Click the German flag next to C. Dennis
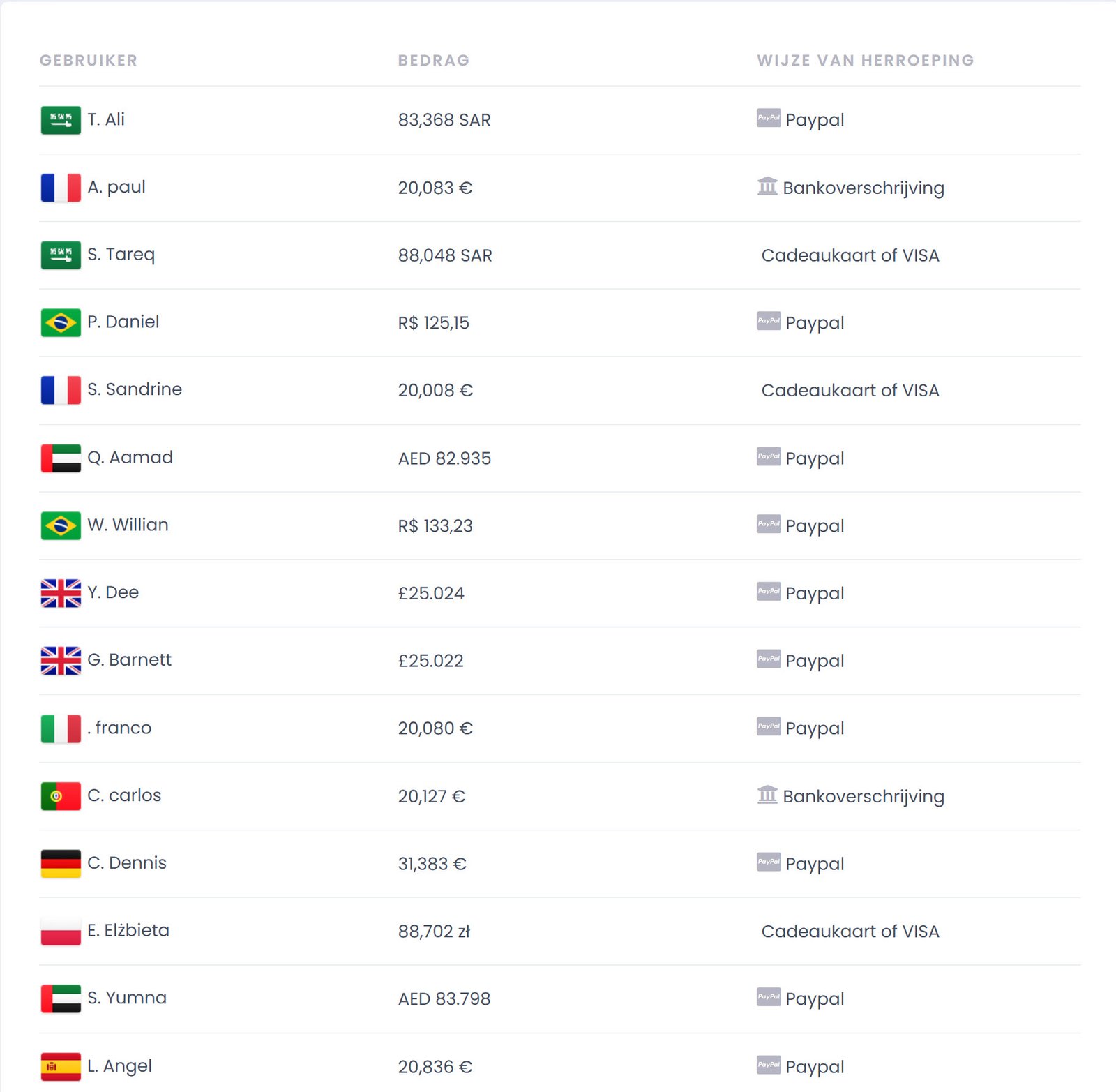 tap(61, 864)
